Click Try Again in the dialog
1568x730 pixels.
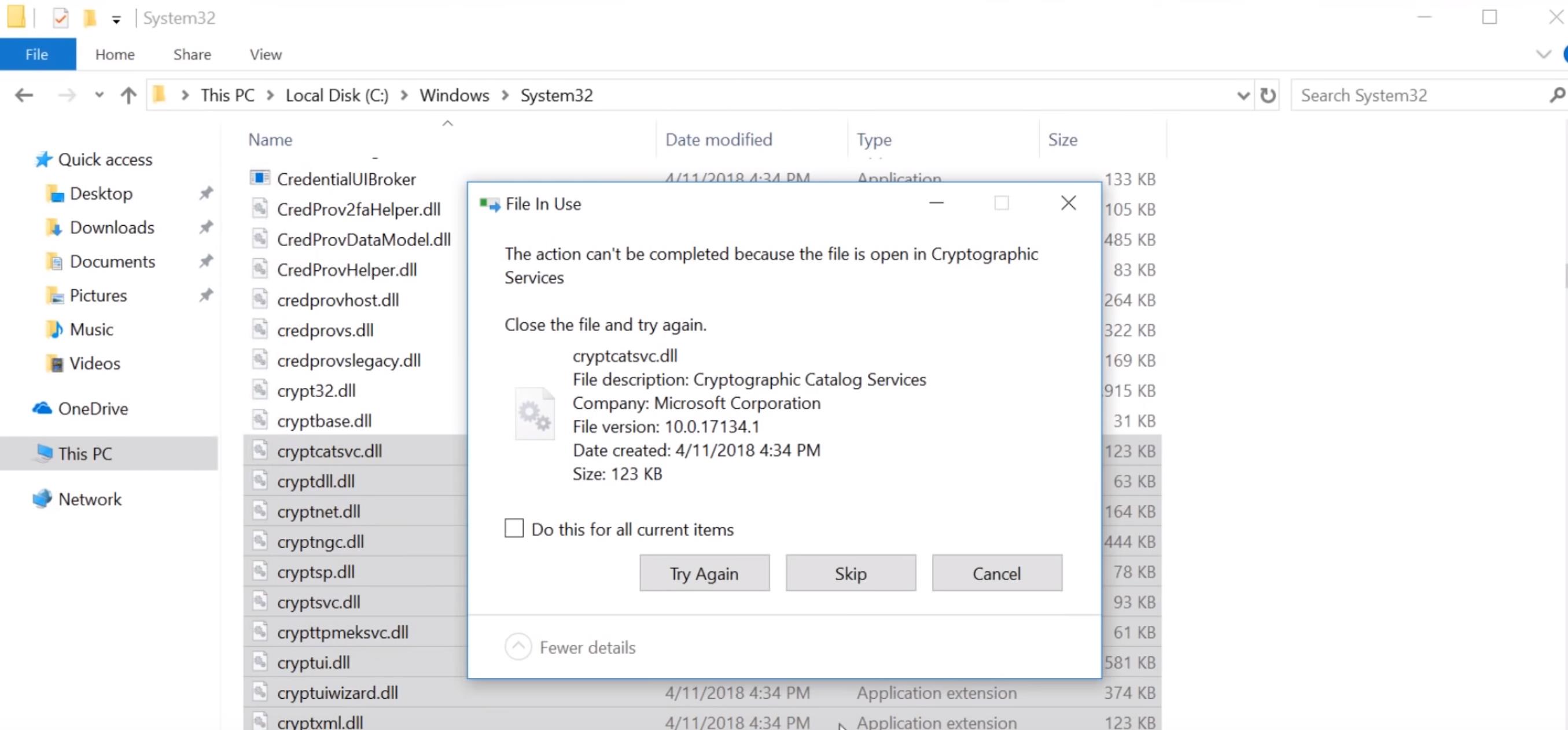click(x=704, y=573)
